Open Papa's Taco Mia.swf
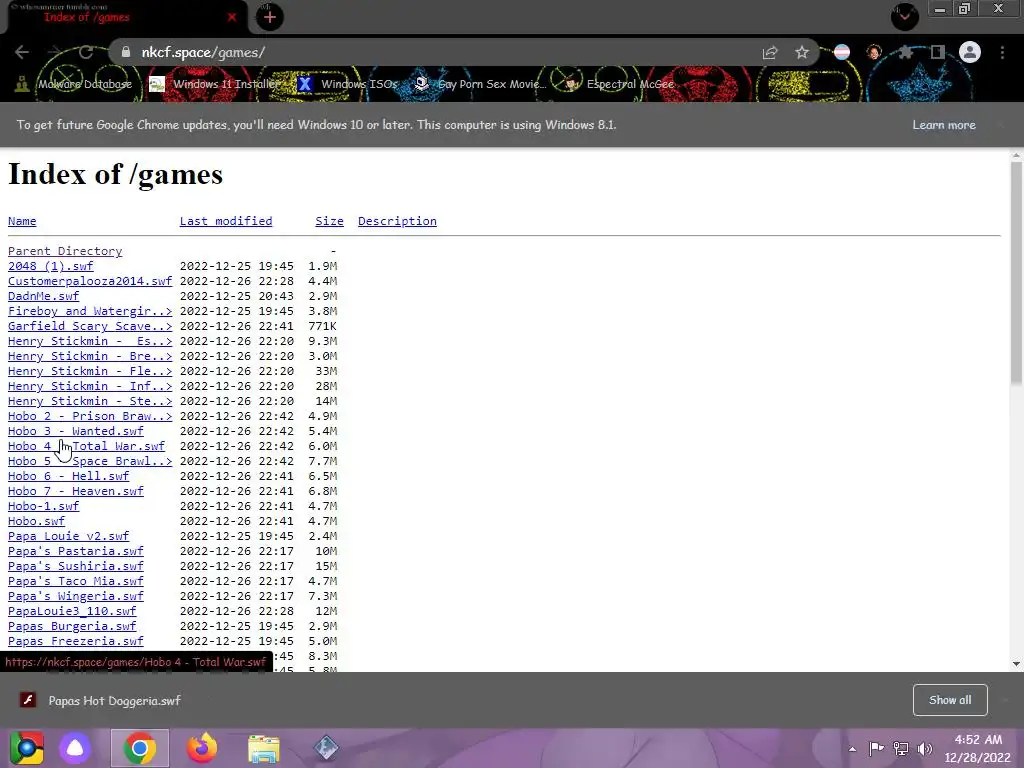The image size is (1024, 768). pos(76,582)
